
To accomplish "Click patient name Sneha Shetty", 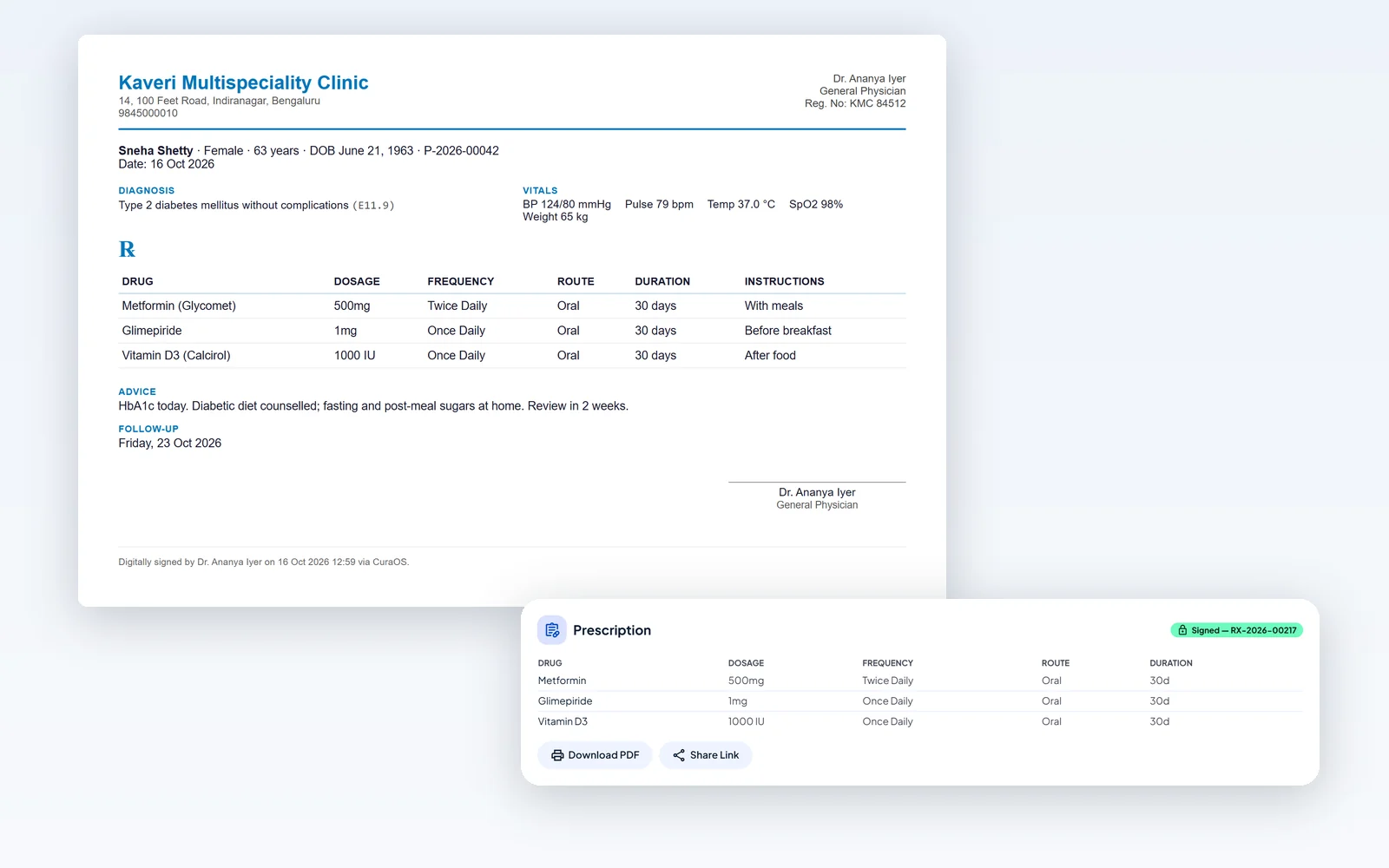I will click(155, 150).
